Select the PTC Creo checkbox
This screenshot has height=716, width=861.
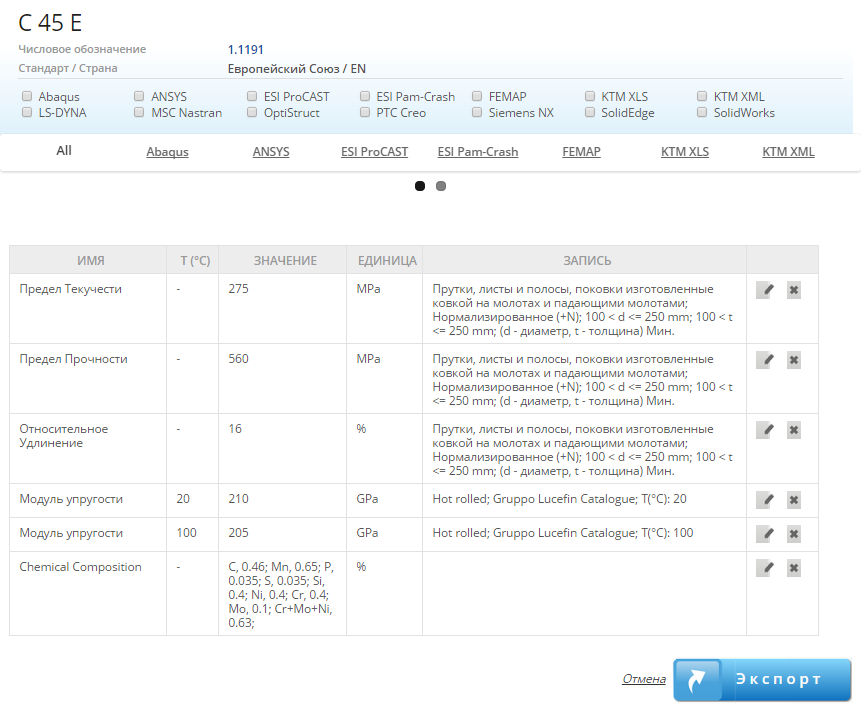[x=365, y=112]
